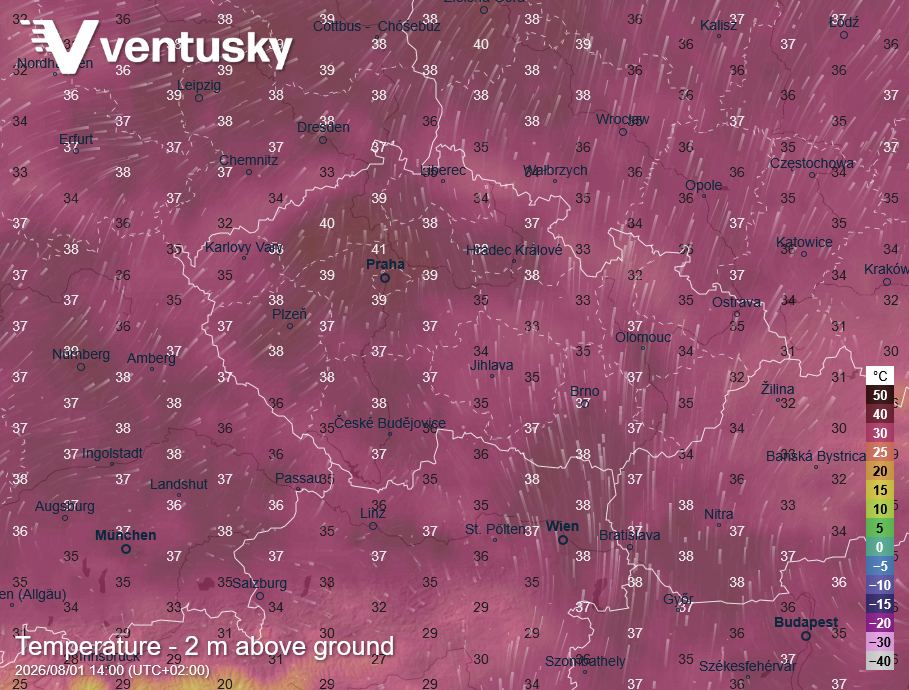Image resolution: width=909 pixels, height=690 pixels.
Task: Choose the −15 °C navy legend swatch
Action: pyautogui.click(x=880, y=604)
